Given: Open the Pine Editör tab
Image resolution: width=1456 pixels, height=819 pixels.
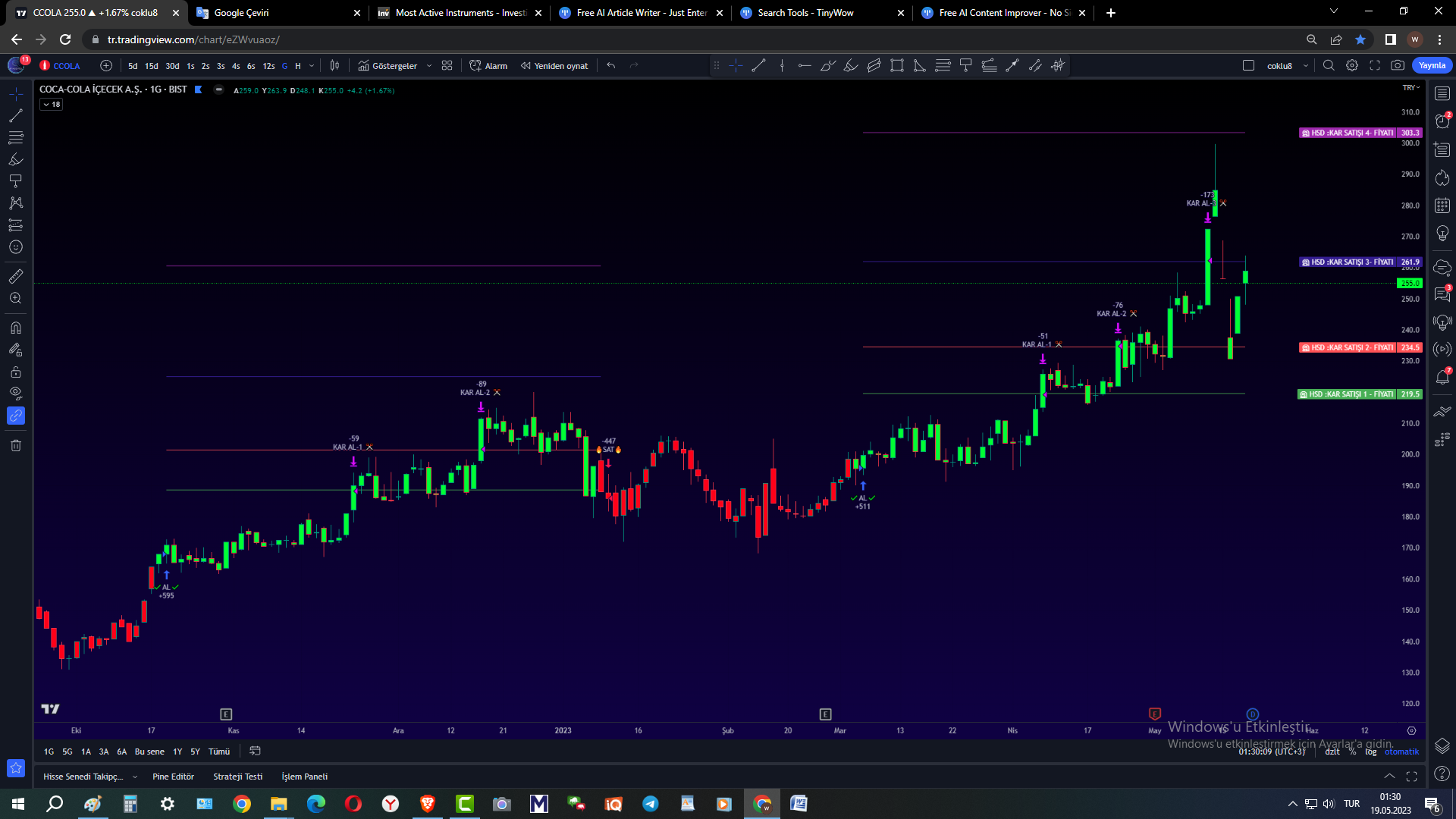Looking at the screenshot, I should point(173,777).
